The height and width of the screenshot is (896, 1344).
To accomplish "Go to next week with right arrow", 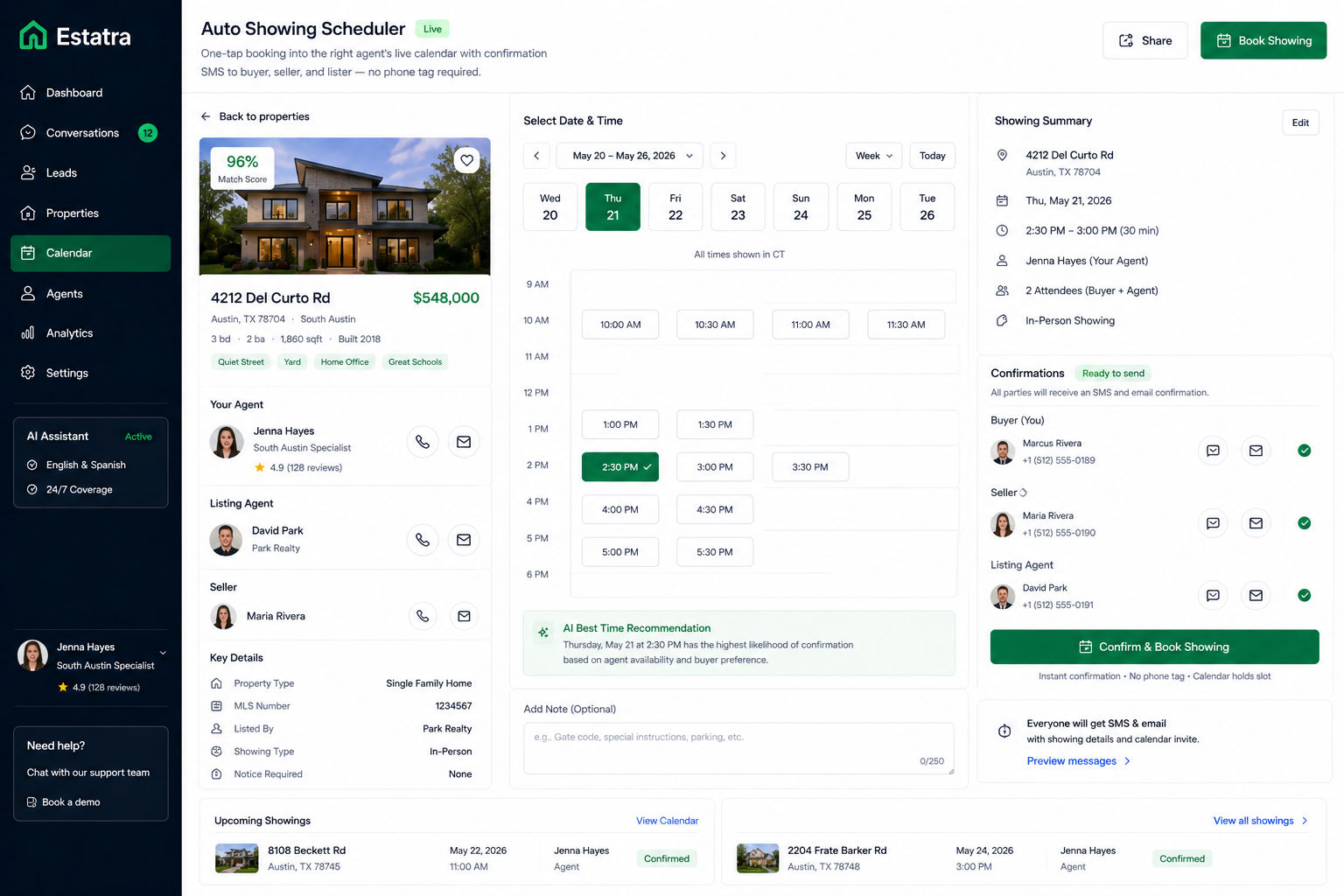I will [x=723, y=156].
